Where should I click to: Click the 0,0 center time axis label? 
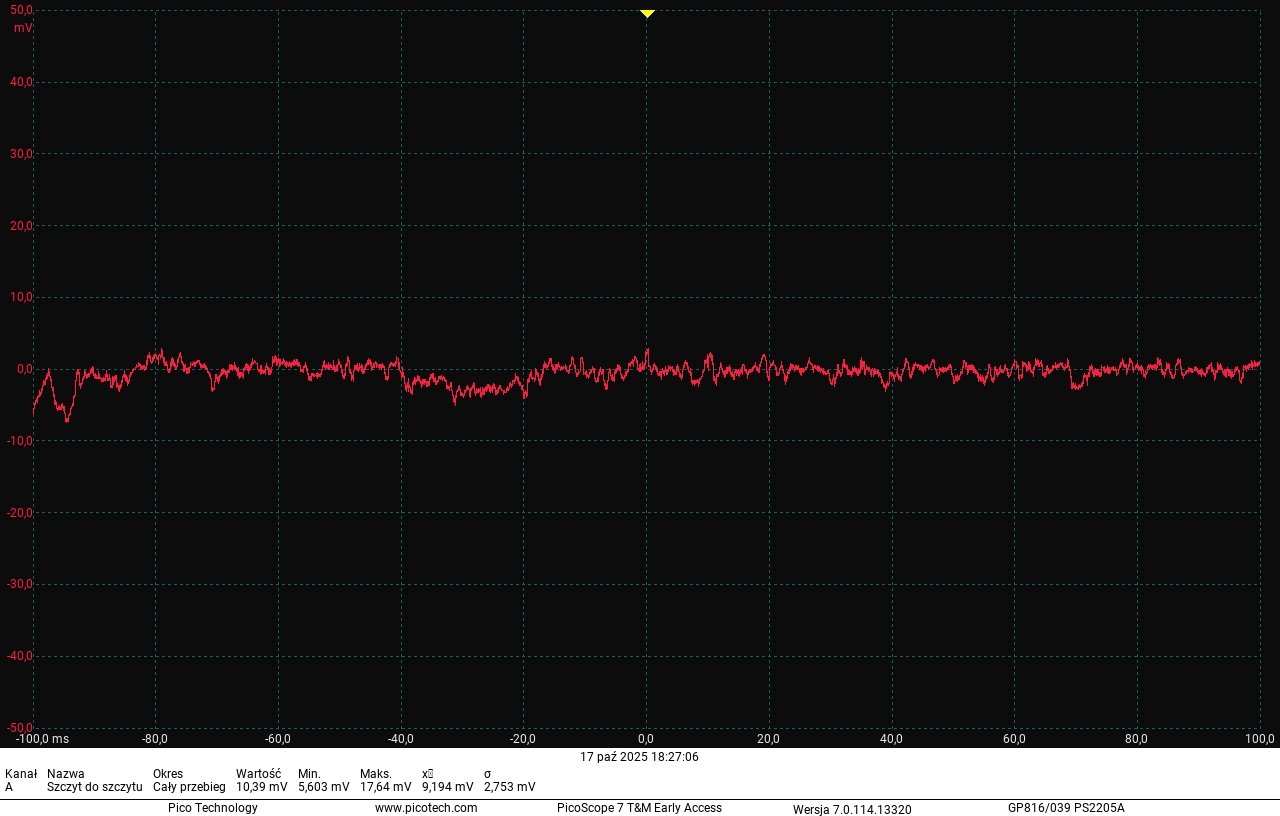tap(646, 740)
